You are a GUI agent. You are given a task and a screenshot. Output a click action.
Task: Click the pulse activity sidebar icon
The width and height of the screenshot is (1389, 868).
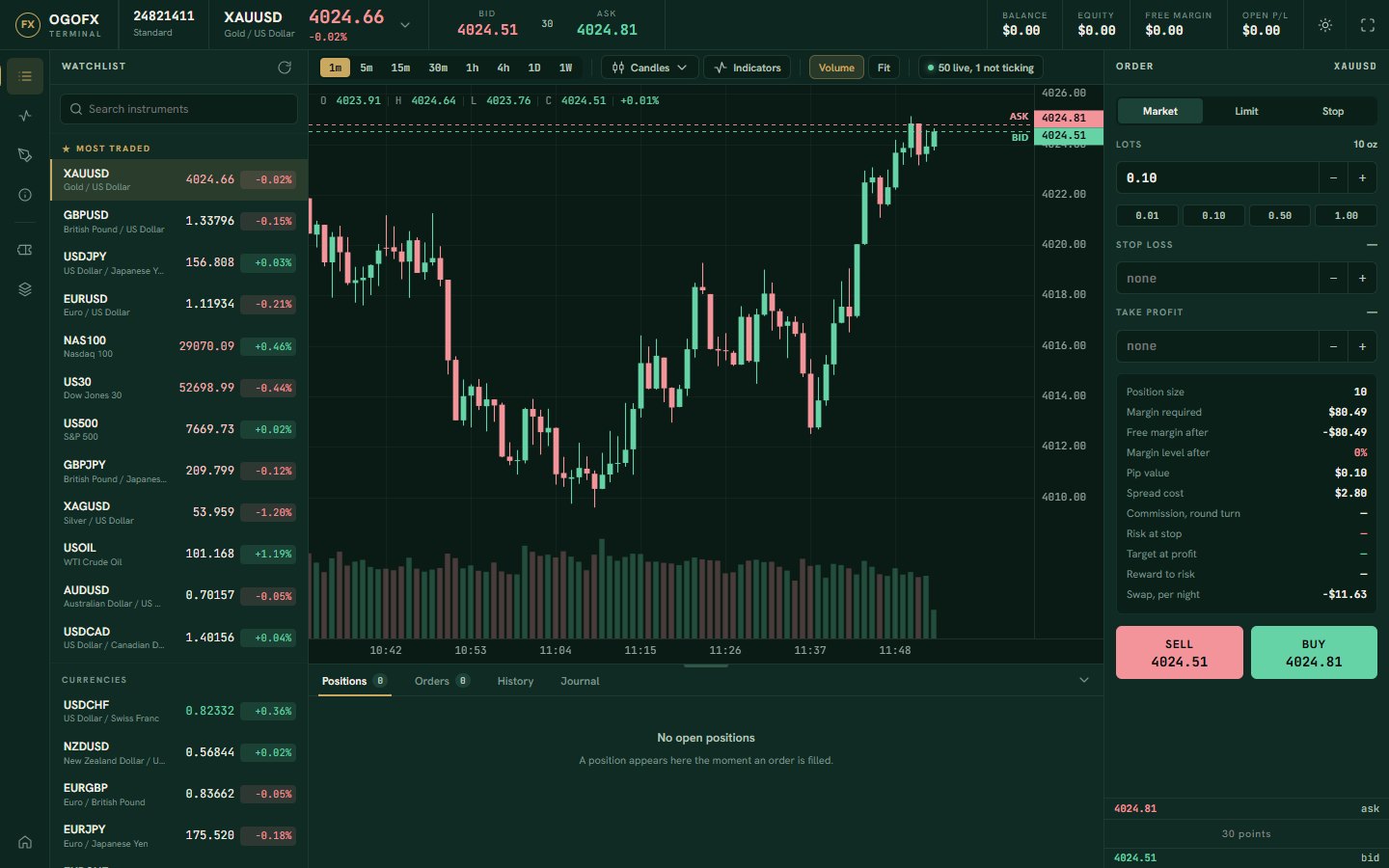(x=25, y=116)
